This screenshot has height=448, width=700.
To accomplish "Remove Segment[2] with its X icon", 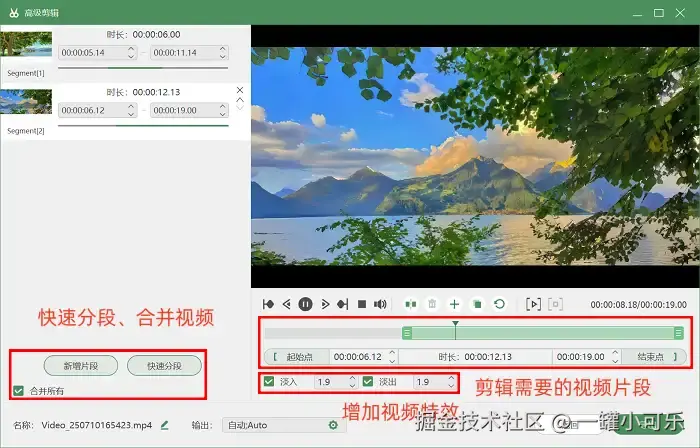I will (240, 90).
